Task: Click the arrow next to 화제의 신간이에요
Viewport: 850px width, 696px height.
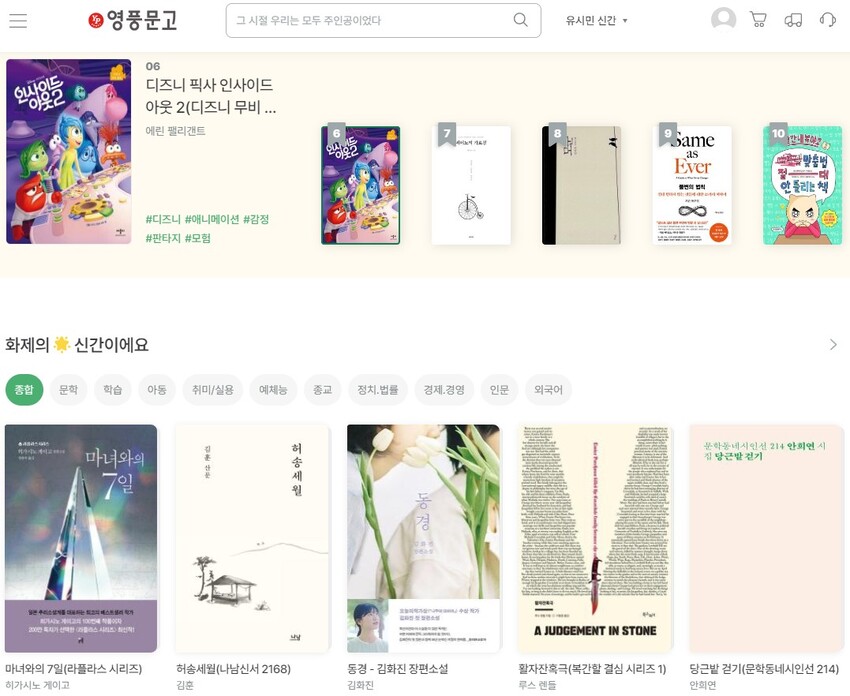Action: [833, 345]
